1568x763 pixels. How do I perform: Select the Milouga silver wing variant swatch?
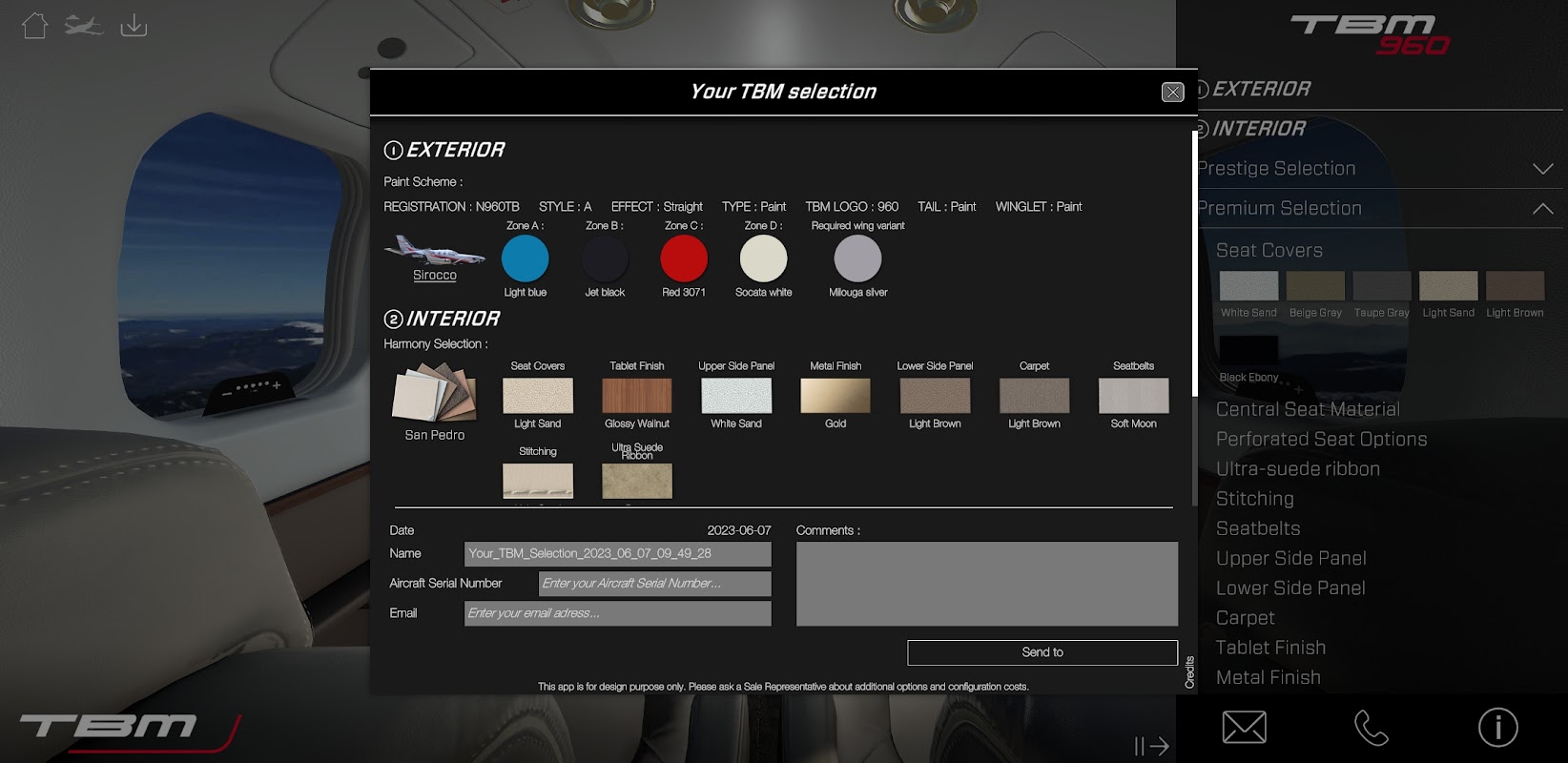point(858,258)
